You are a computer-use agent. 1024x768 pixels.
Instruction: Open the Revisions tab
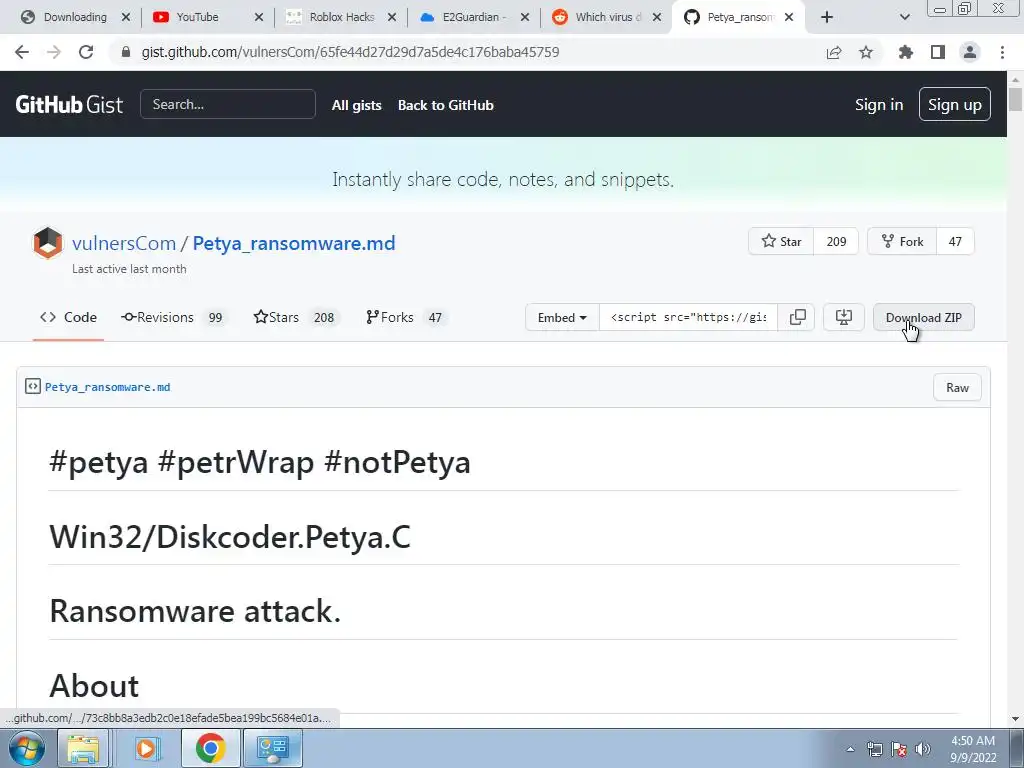174,317
